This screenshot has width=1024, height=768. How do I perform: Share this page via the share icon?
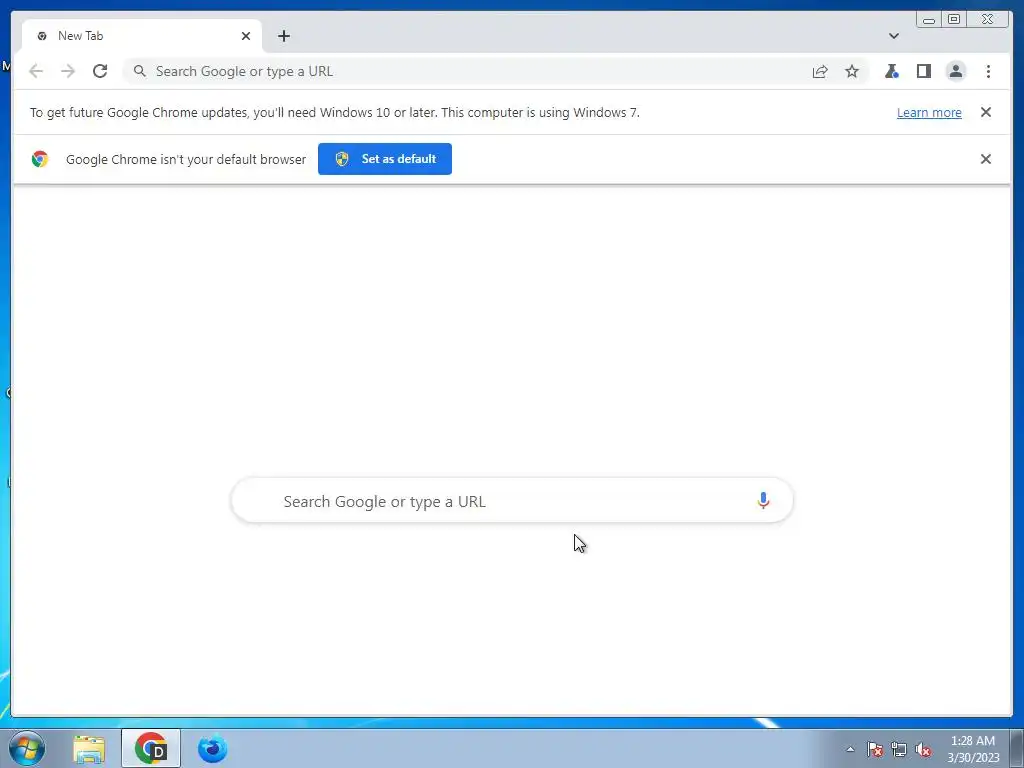820,71
